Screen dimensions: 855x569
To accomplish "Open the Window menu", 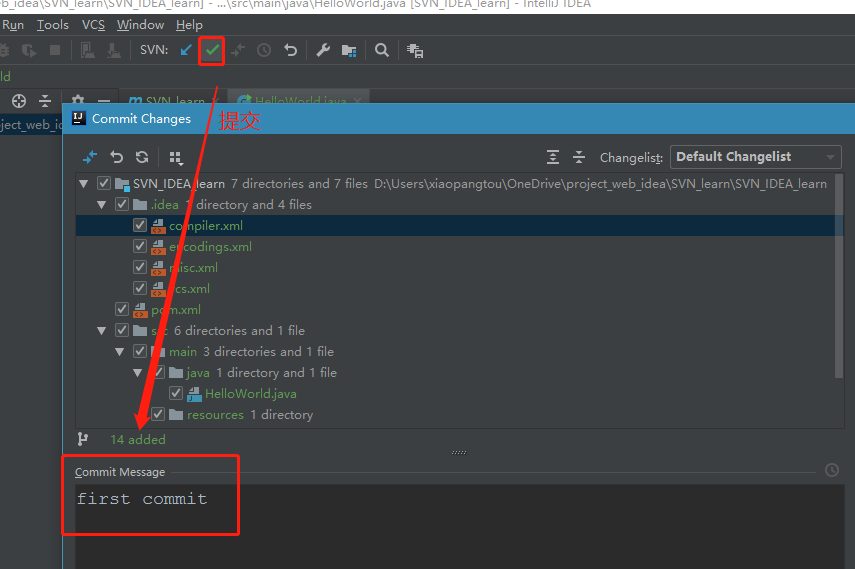I will tap(140, 25).
